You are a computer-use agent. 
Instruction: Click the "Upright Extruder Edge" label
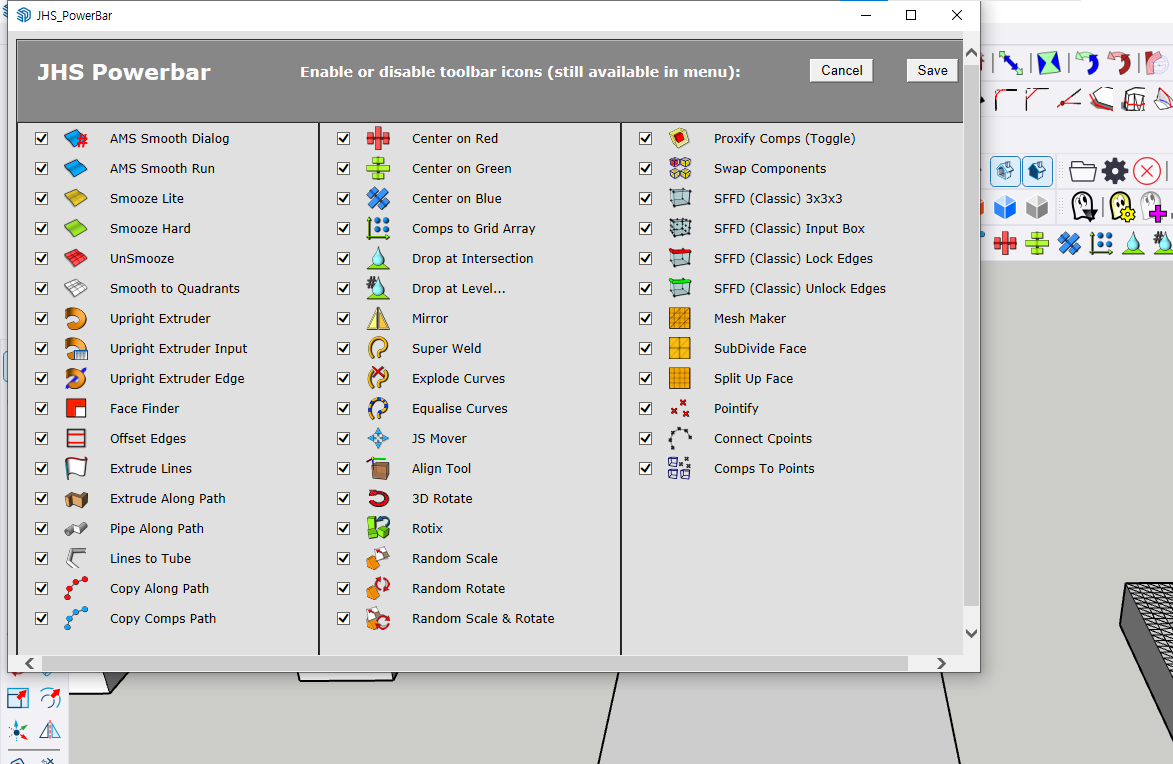click(177, 379)
